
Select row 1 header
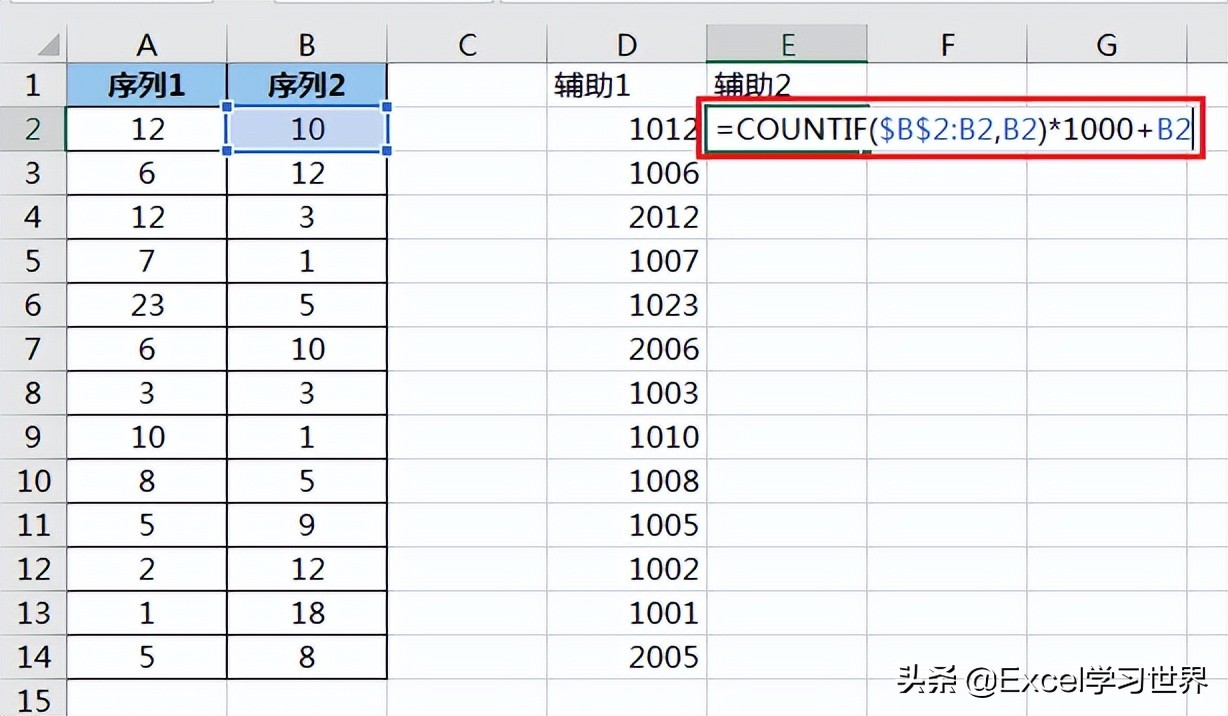point(33,85)
